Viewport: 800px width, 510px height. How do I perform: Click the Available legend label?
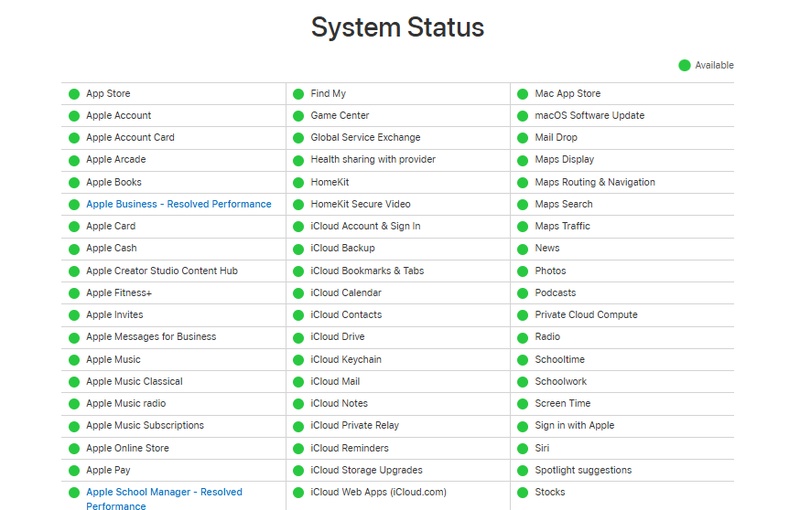point(714,65)
